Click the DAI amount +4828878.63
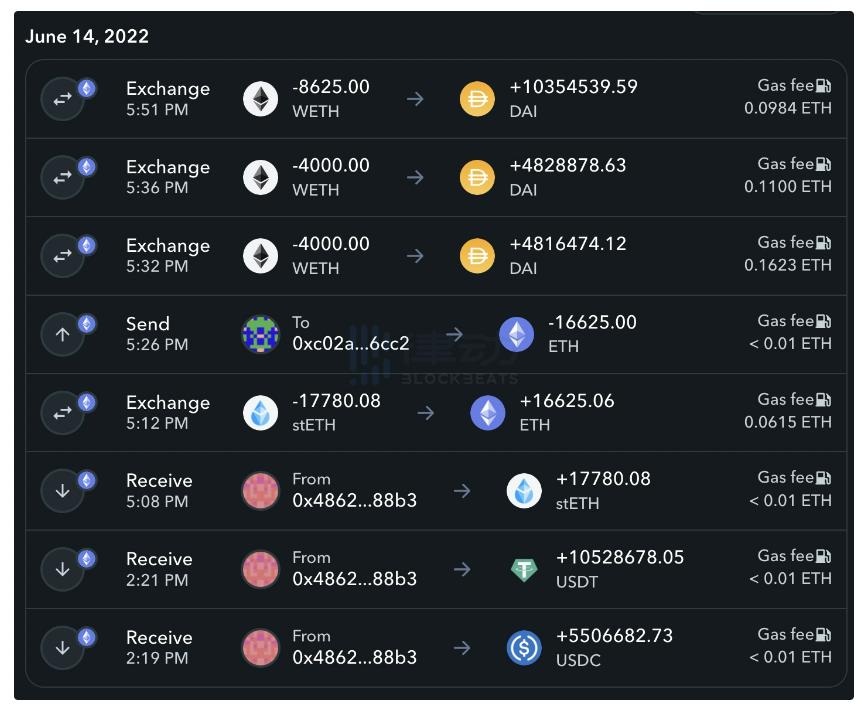 [x=568, y=166]
